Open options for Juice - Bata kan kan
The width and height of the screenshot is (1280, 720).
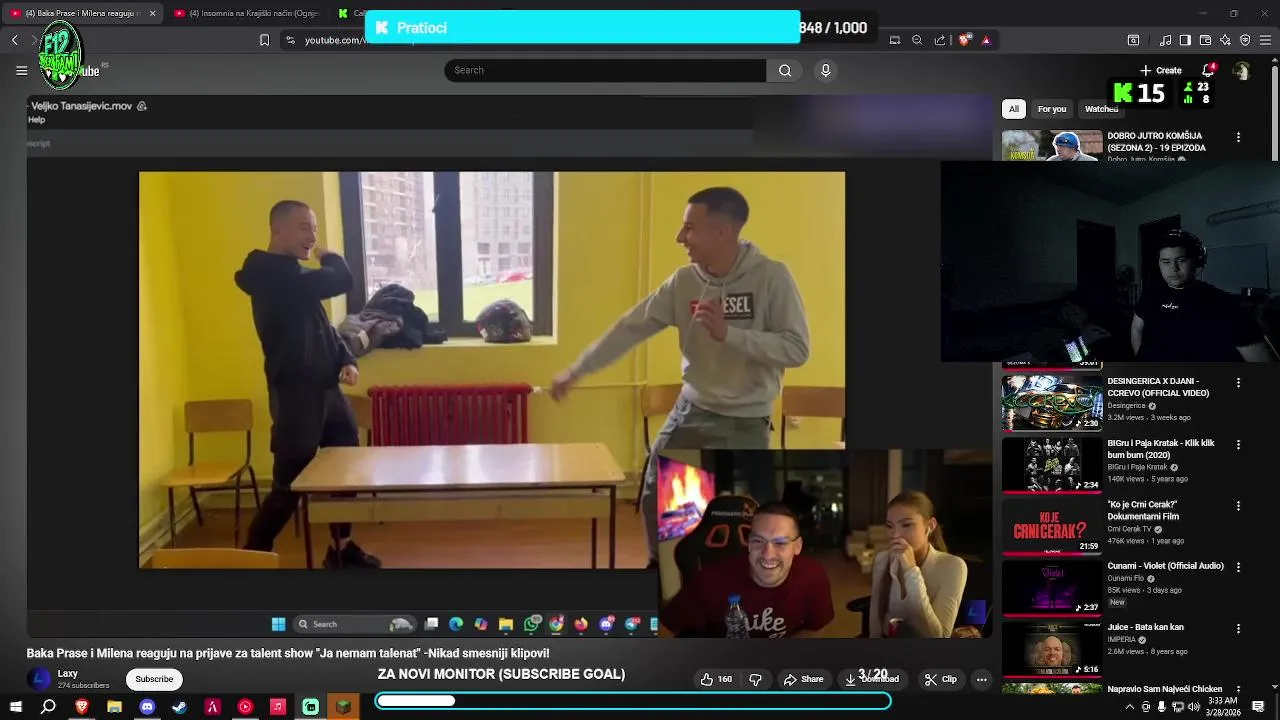(1238, 628)
